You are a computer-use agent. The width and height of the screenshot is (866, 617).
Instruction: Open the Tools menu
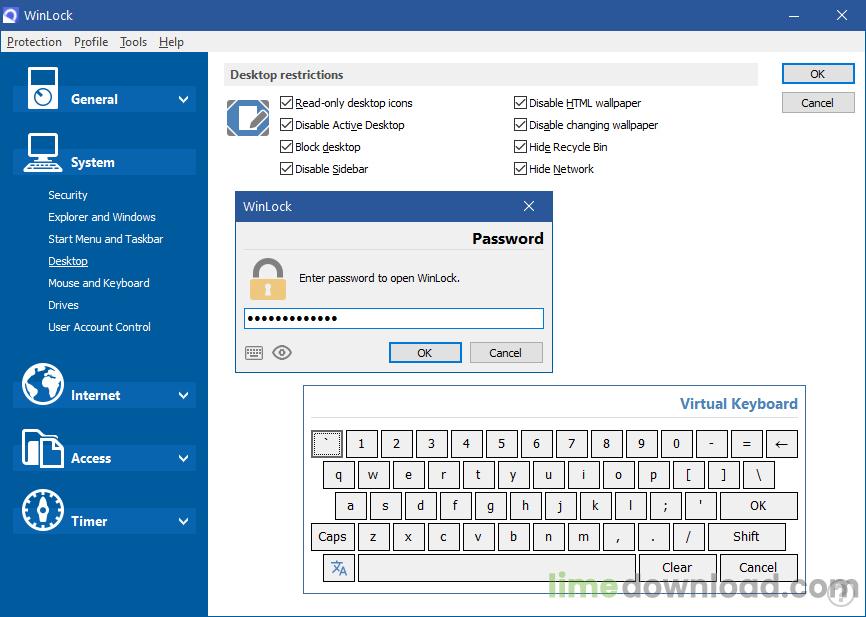point(133,42)
